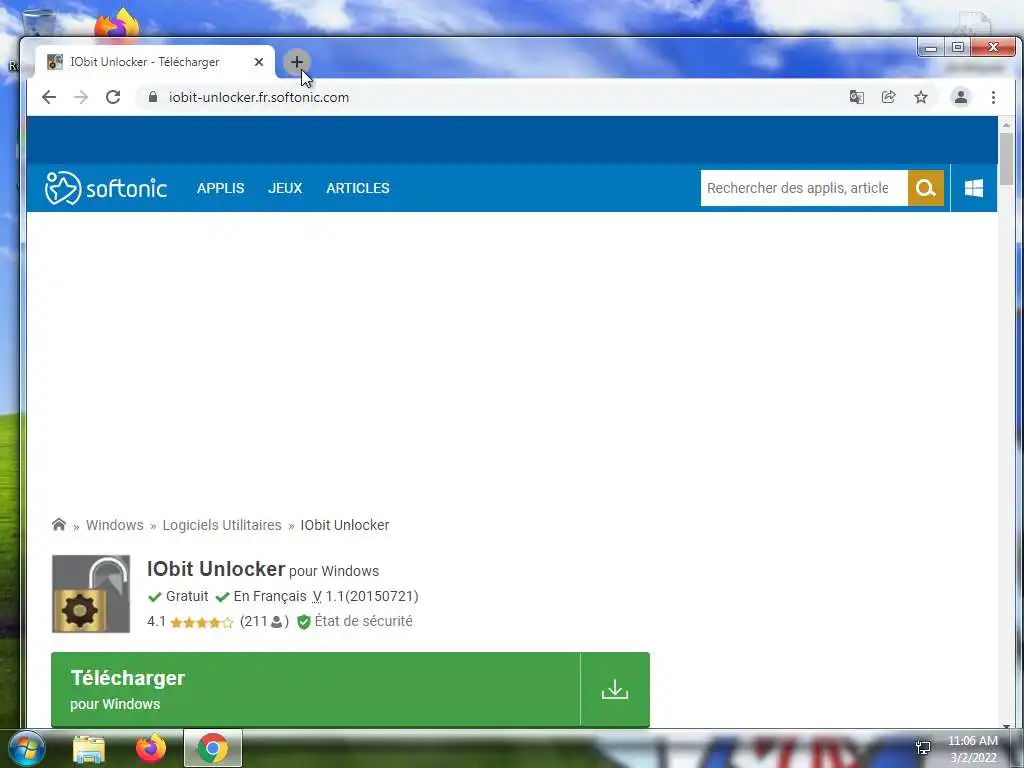Click the star rating
The width and height of the screenshot is (1024, 768).
pos(201,622)
